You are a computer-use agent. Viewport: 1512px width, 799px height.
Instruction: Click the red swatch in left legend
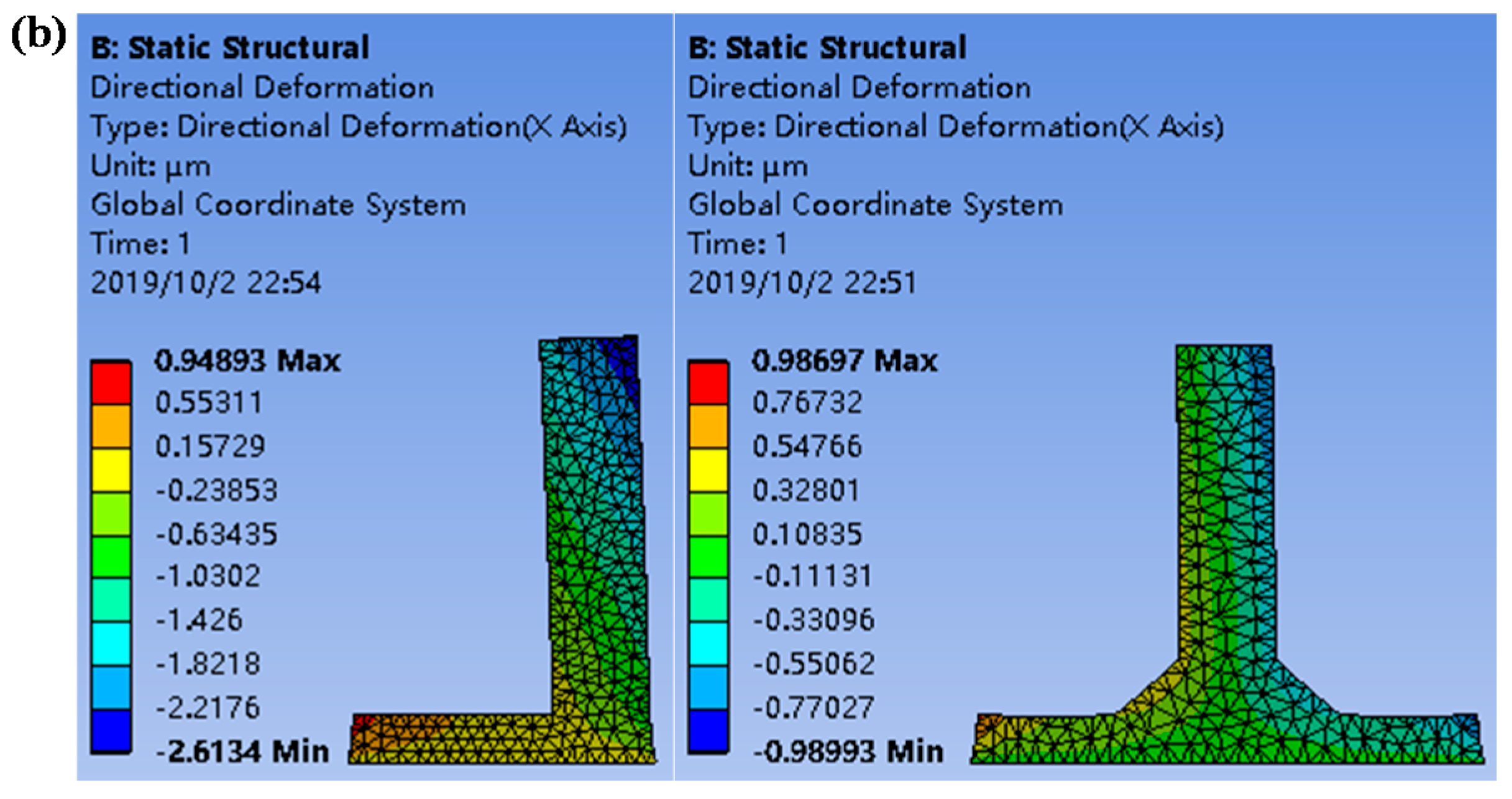click(x=111, y=383)
